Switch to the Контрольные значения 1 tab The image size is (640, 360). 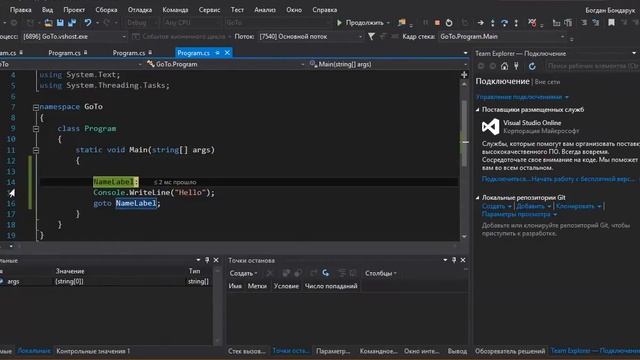pyautogui.click(x=93, y=351)
